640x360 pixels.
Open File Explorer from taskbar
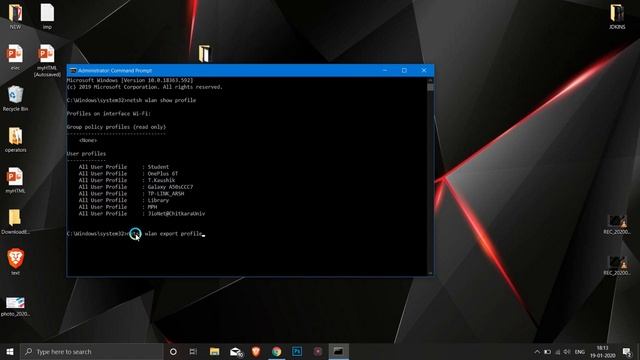point(214,351)
